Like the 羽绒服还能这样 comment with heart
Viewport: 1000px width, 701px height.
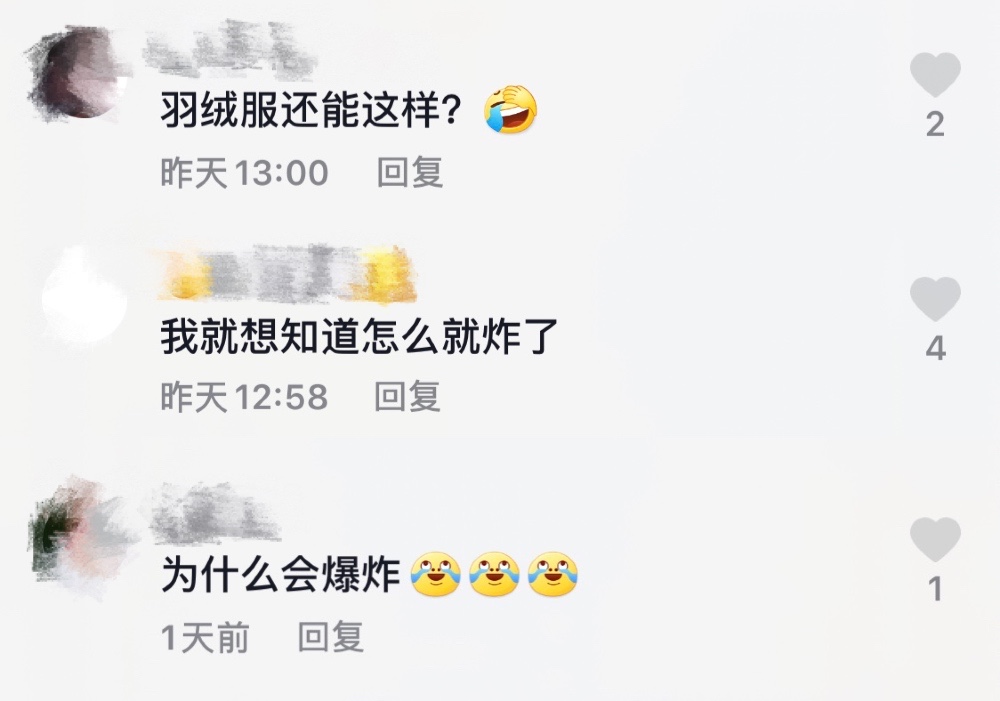(935, 75)
